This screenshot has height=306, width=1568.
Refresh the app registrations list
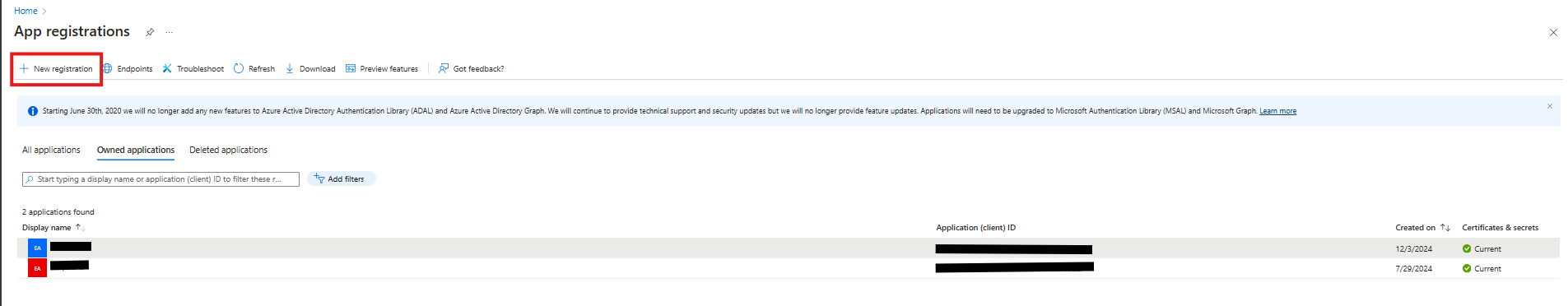254,69
